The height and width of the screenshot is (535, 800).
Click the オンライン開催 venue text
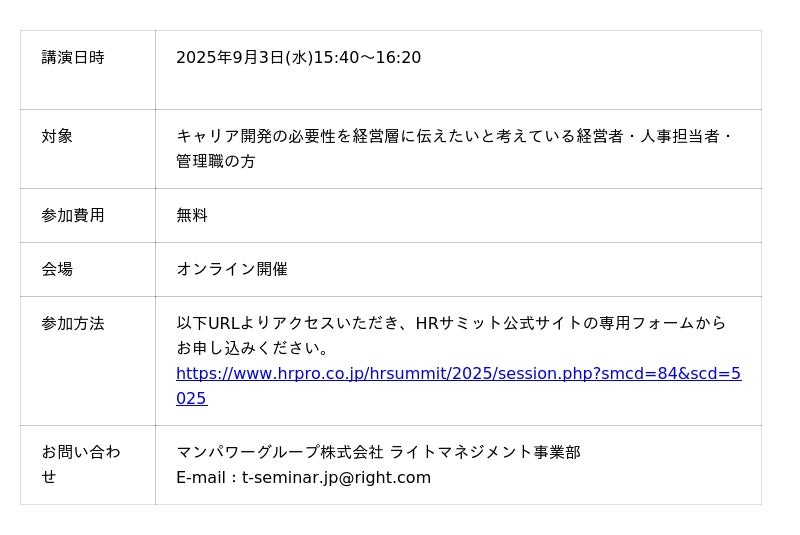(232, 269)
